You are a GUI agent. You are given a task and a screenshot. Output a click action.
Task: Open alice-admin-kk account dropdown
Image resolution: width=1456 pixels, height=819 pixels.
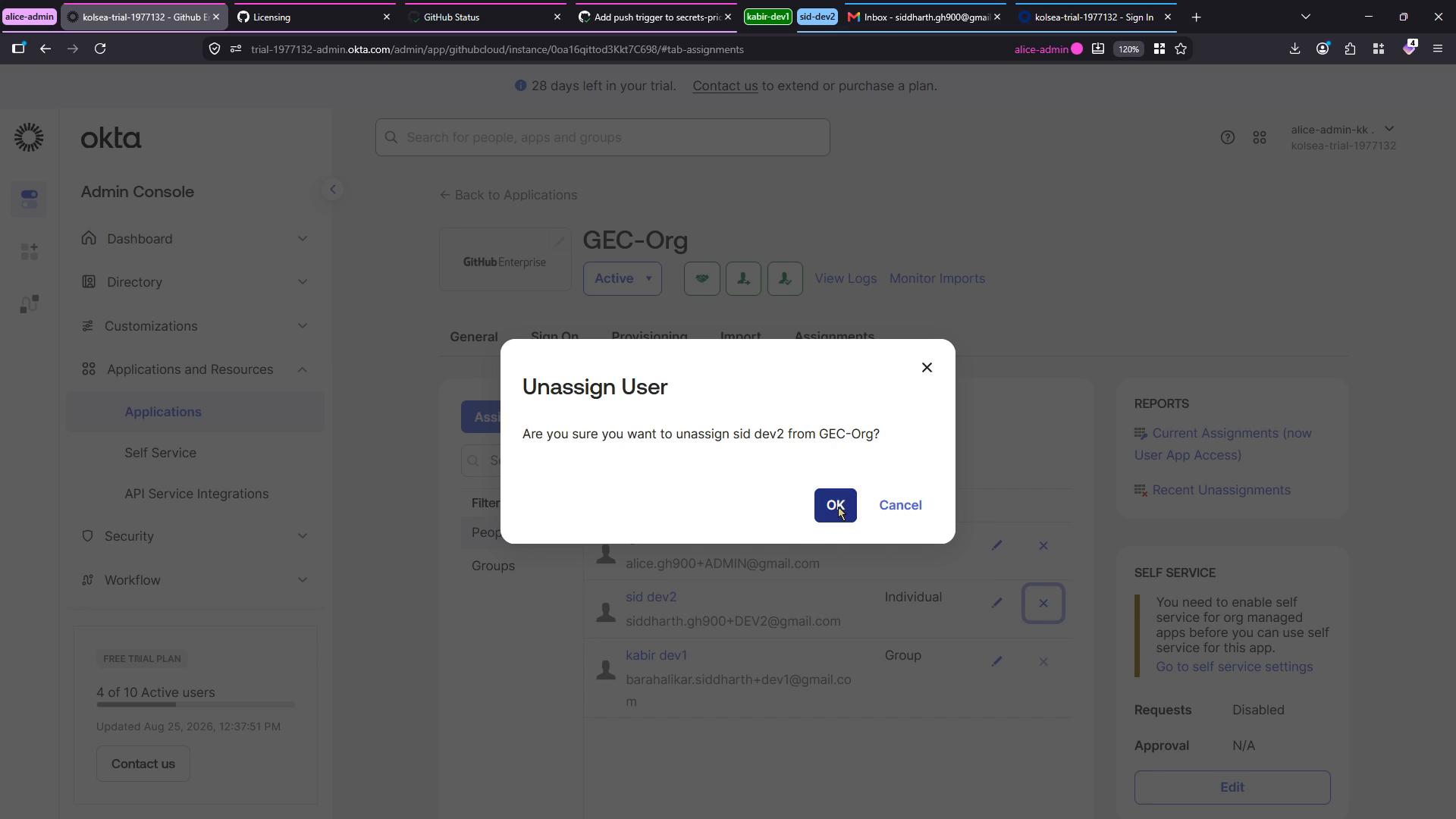pyautogui.click(x=1343, y=137)
